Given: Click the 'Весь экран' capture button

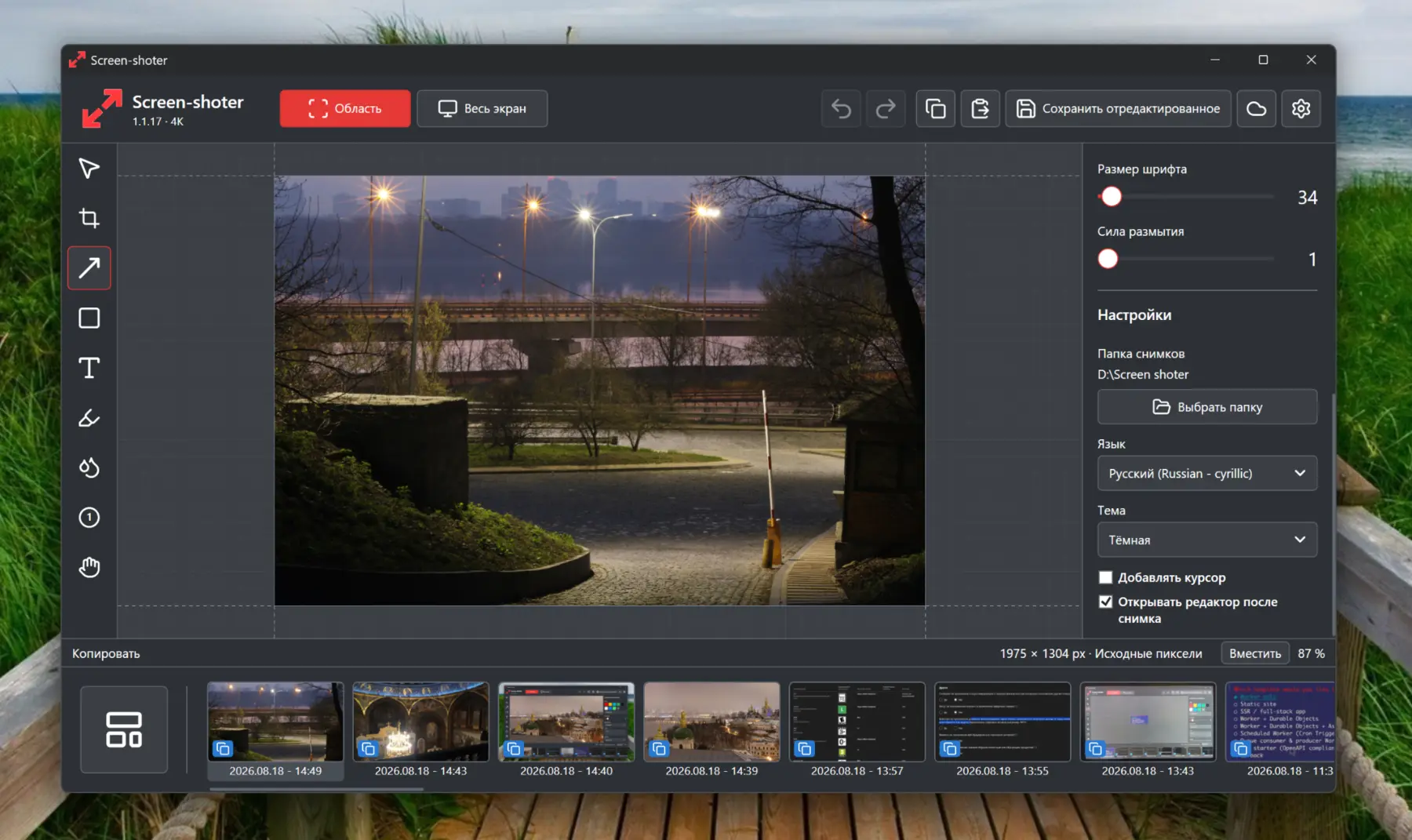Looking at the screenshot, I should [482, 108].
